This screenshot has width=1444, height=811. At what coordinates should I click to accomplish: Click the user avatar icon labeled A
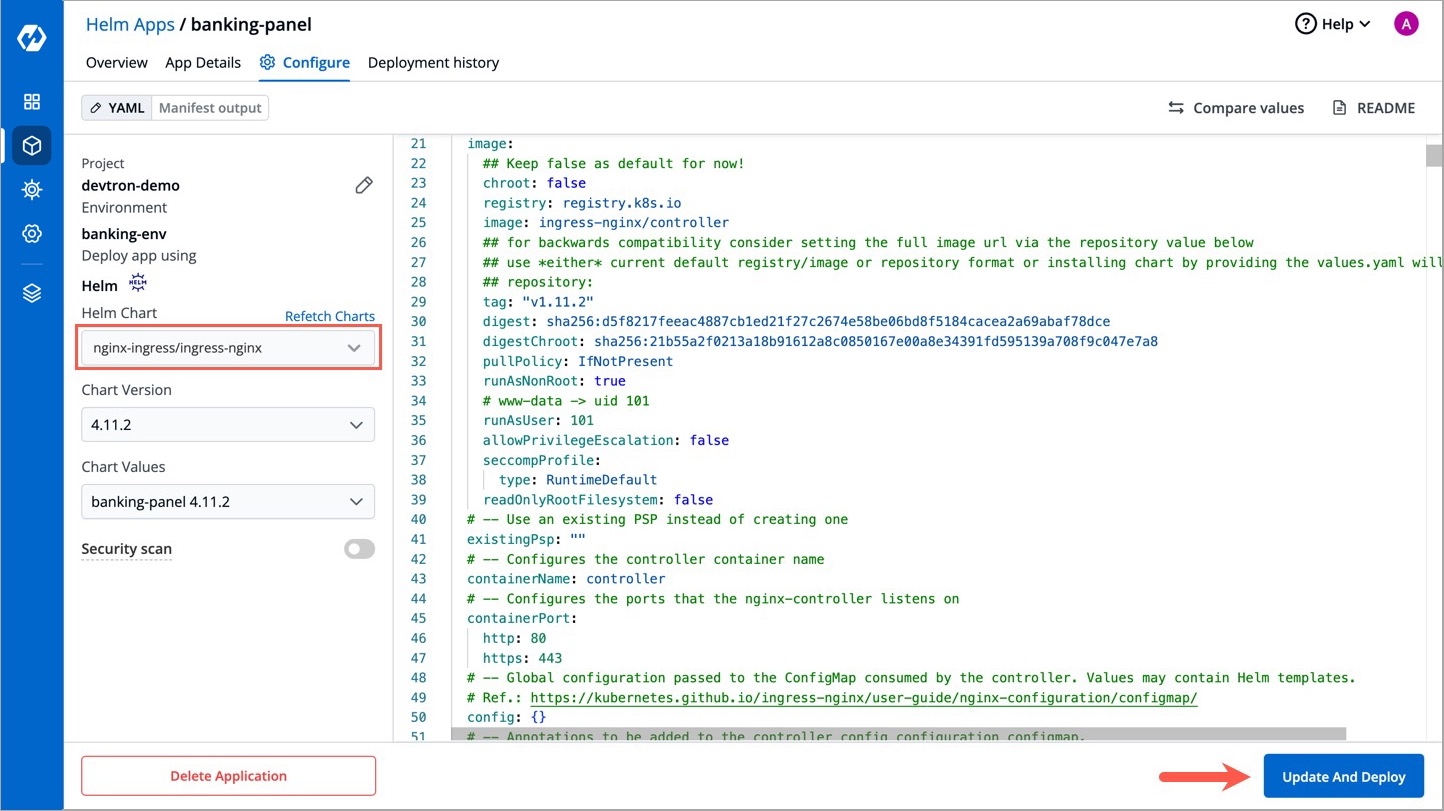click(1406, 24)
